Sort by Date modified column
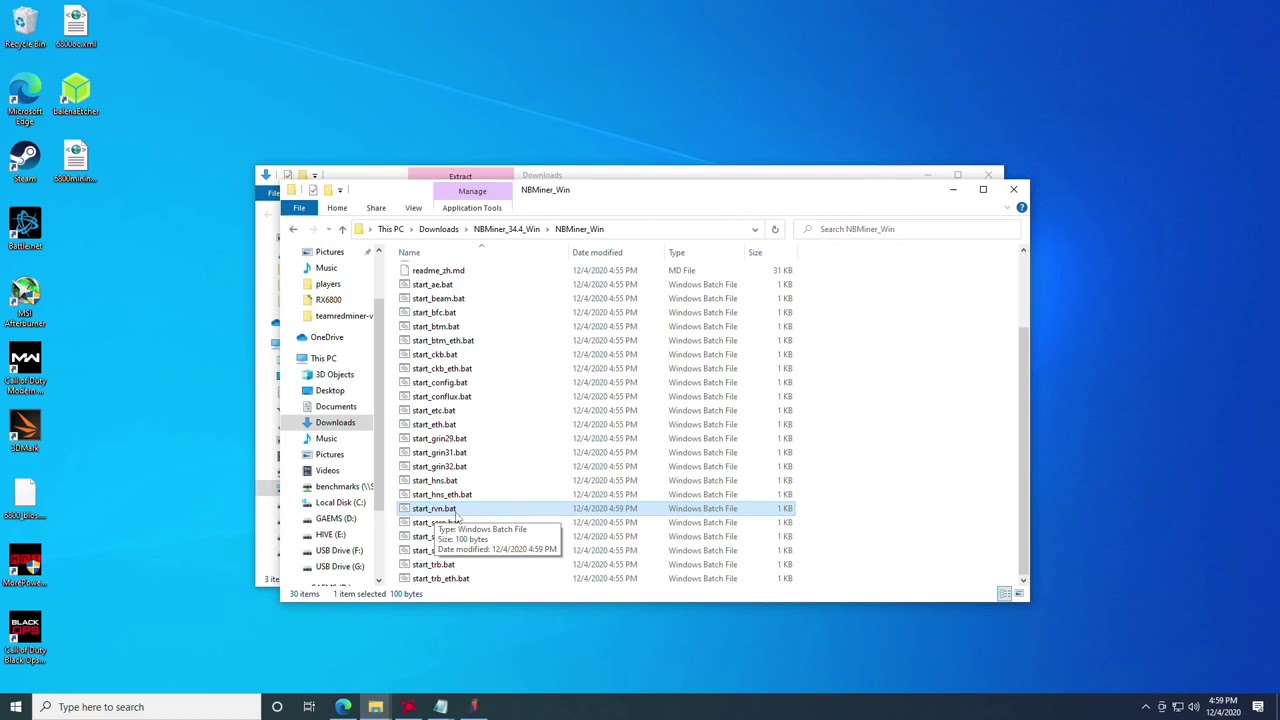This screenshot has height=720, width=1280. tap(618, 252)
